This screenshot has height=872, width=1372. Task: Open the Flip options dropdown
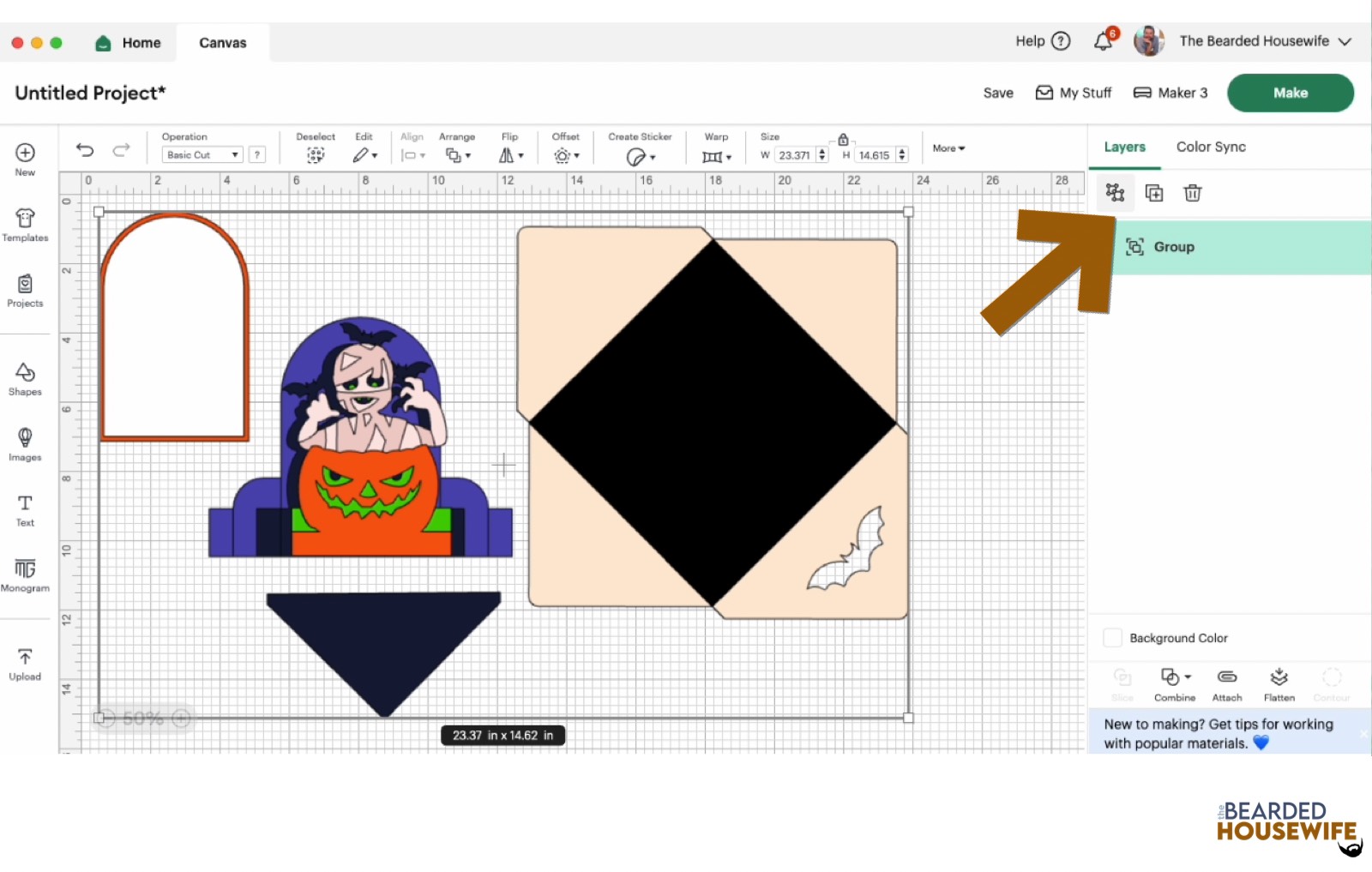coord(509,154)
